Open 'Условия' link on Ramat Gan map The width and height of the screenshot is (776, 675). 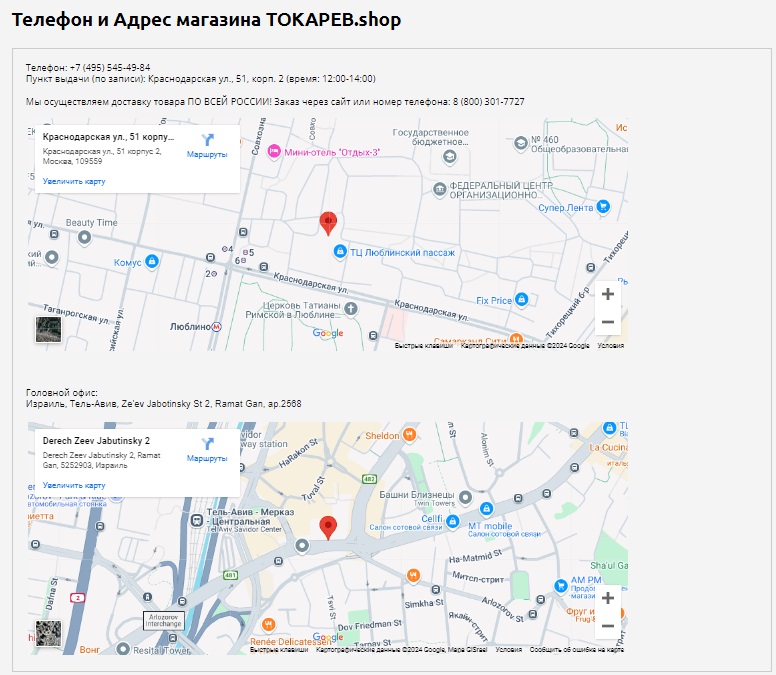tap(509, 649)
